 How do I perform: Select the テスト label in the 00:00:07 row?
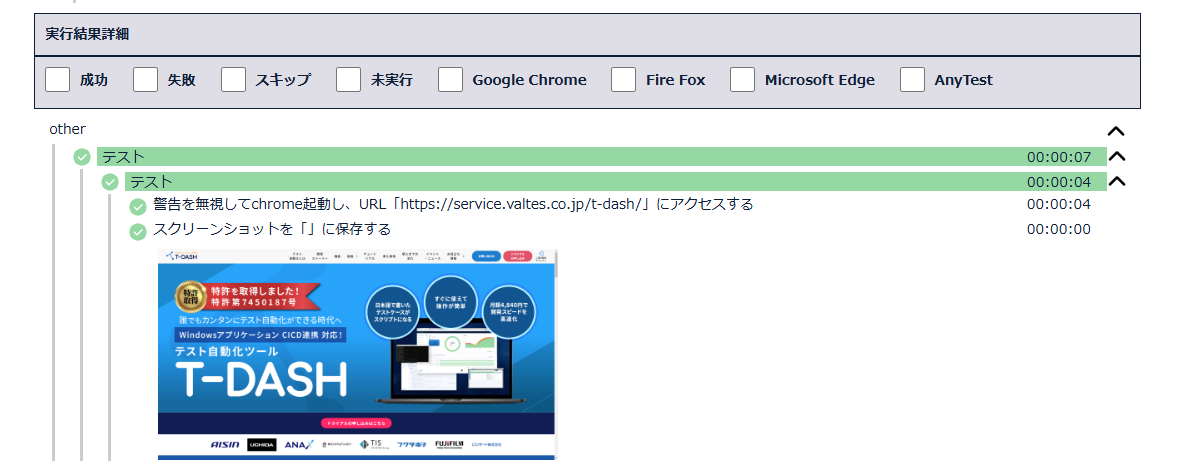[x=124, y=157]
